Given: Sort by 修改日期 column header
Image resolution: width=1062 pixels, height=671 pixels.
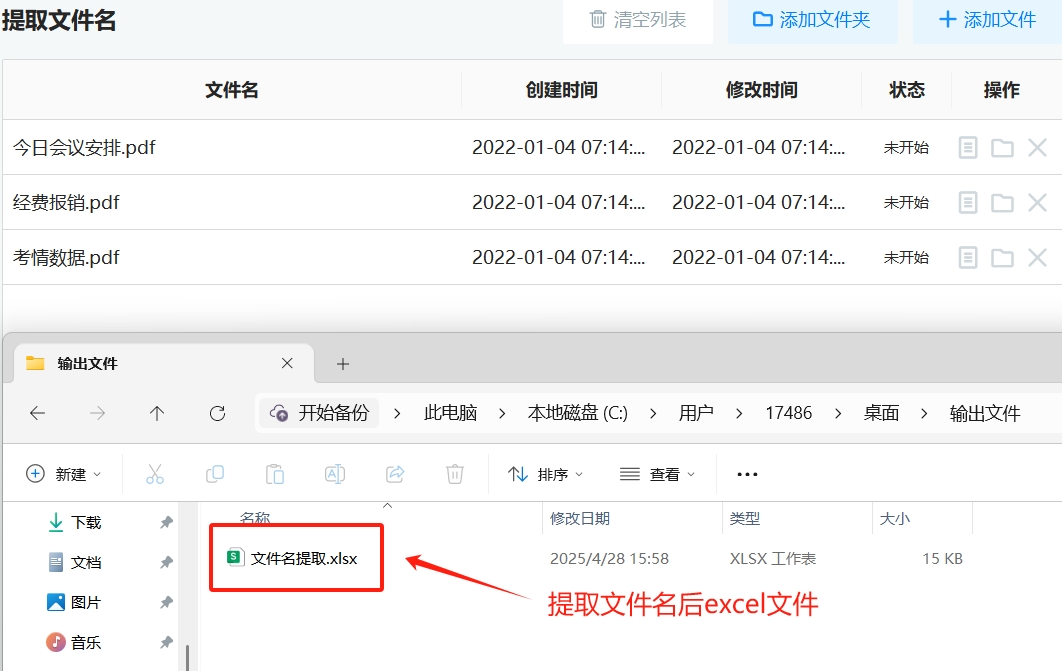Looking at the screenshot, I should [x=580, y=519].
